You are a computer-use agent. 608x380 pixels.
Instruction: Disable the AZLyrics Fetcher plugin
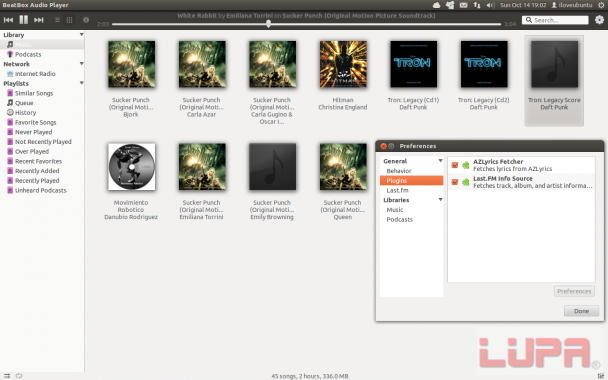pyautogui.click(x=455, y=165)
